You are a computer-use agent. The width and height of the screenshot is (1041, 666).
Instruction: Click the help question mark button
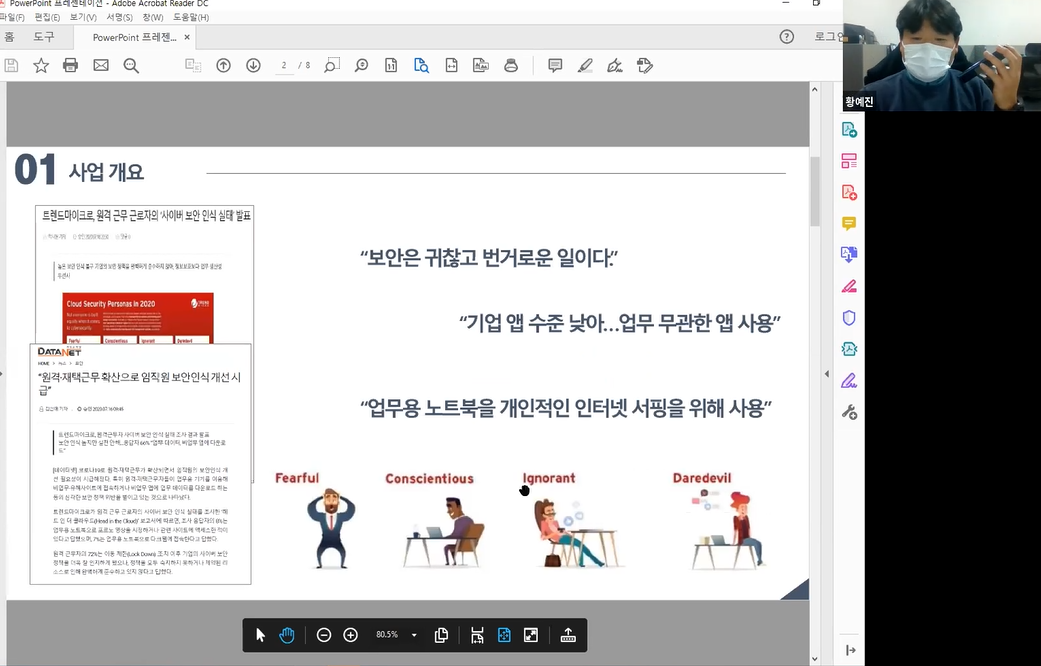click(787, 37)
